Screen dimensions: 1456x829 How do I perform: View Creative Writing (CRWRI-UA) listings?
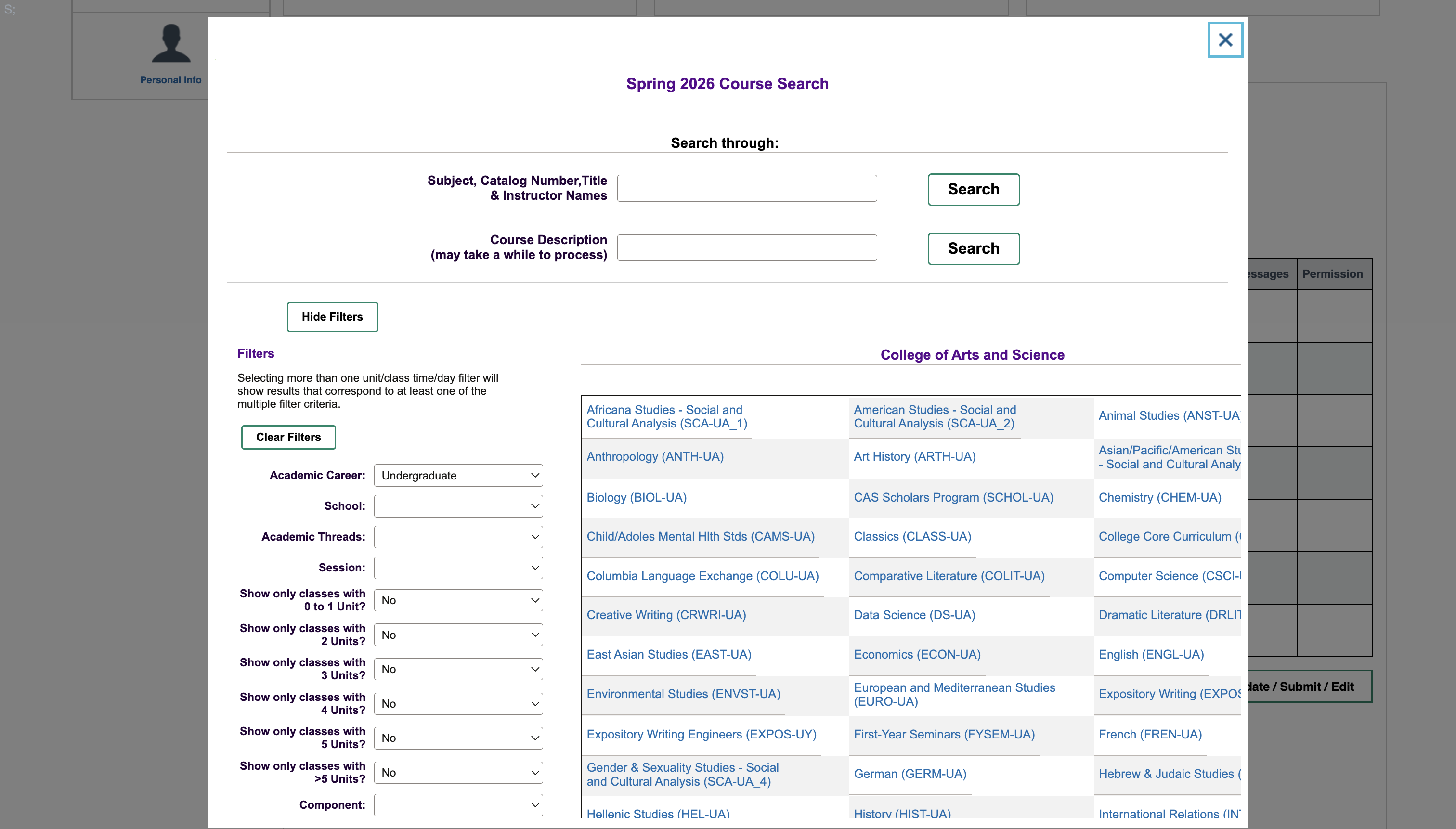coord(666,615)
